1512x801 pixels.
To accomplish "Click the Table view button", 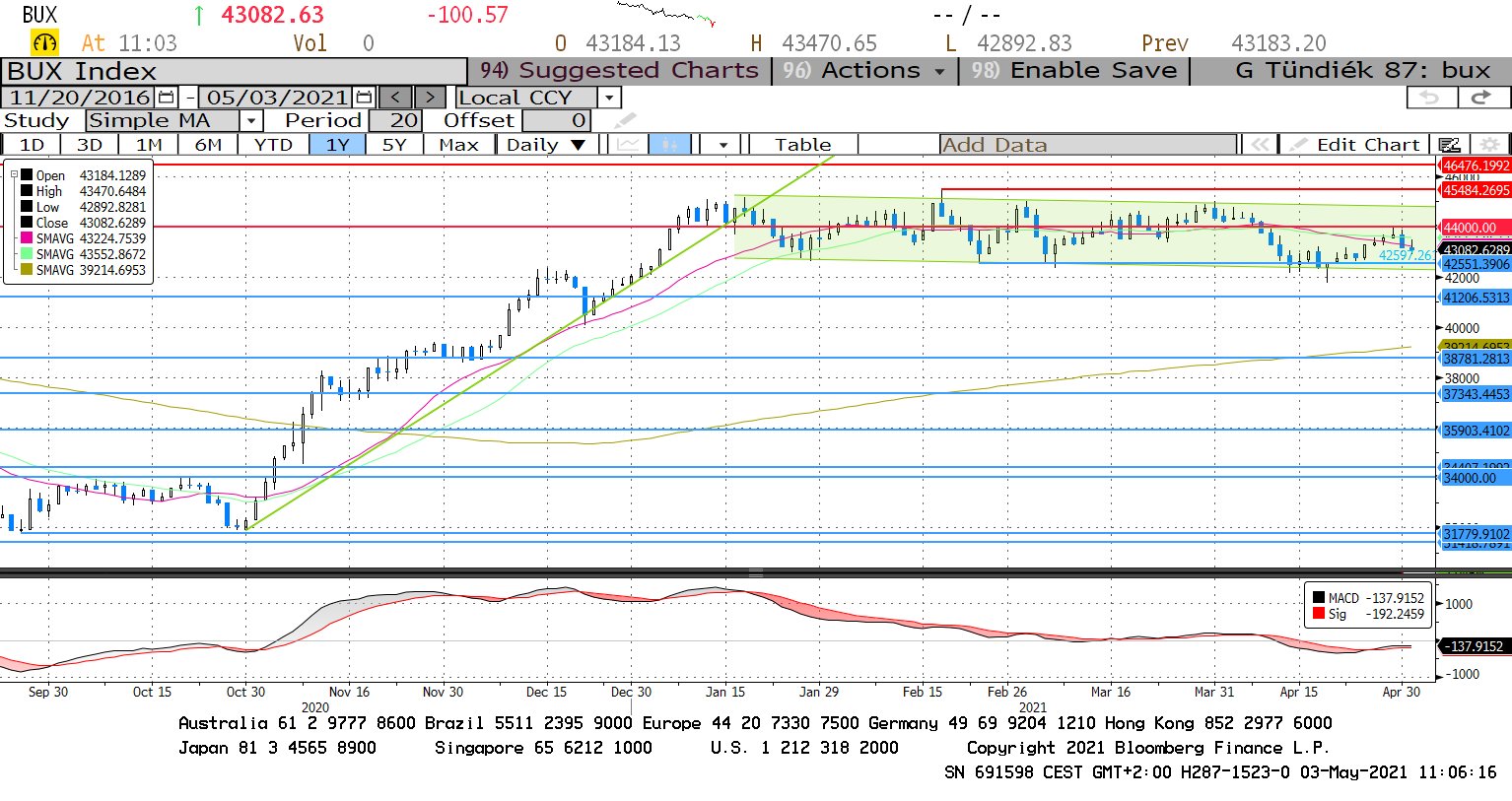I will tap(803, 145).
